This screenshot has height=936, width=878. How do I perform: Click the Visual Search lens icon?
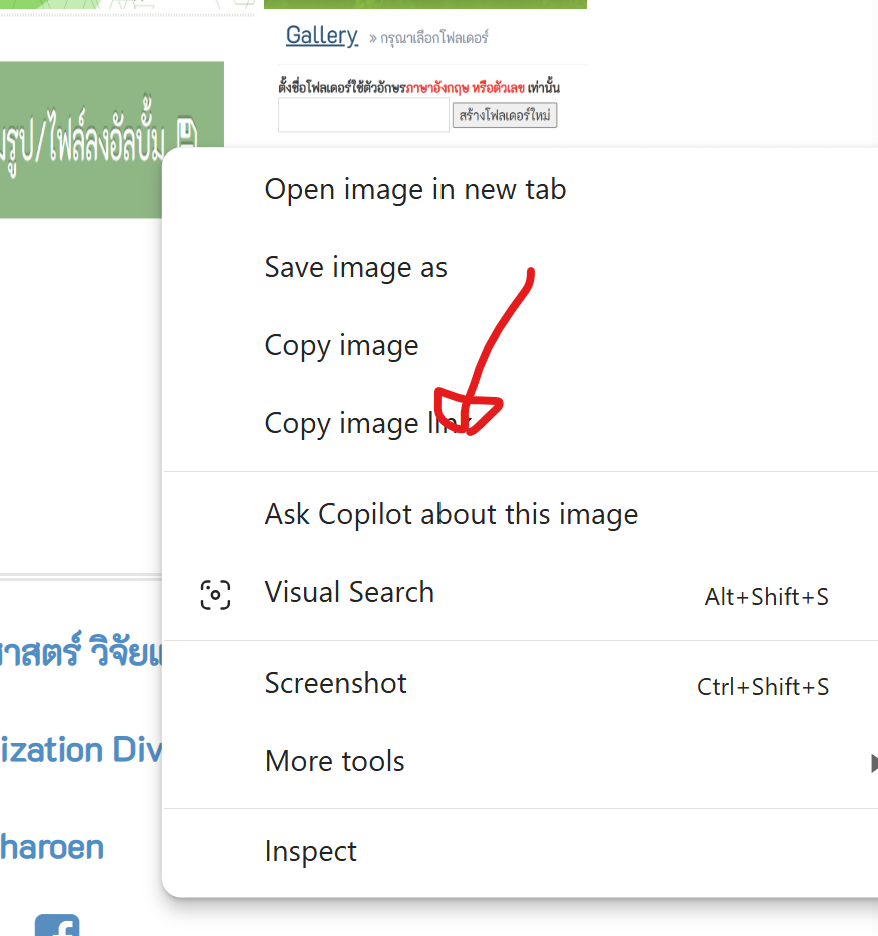(x=215, y=594)
